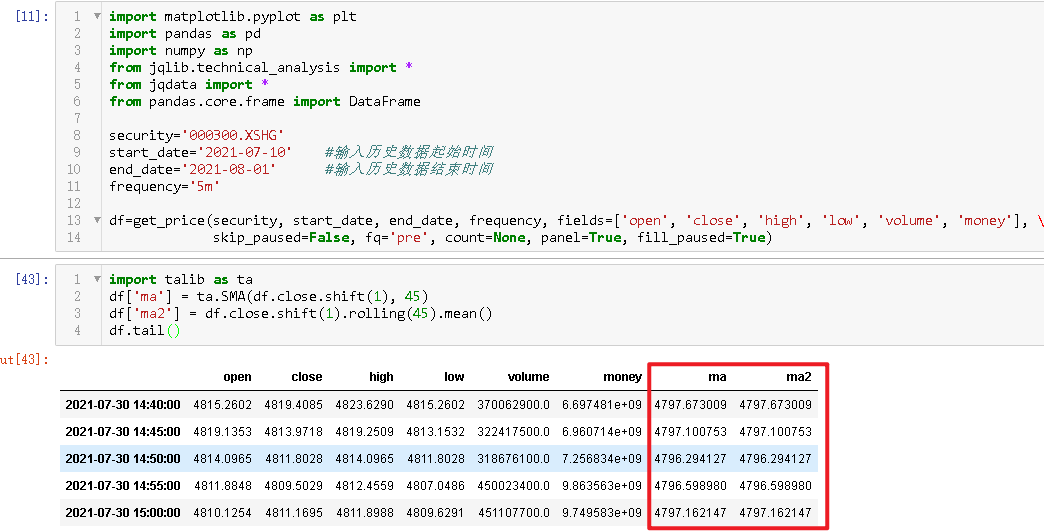Click the 'open' column header
The height and width of the screenshot is (531, 1044).
click(237, 377)
